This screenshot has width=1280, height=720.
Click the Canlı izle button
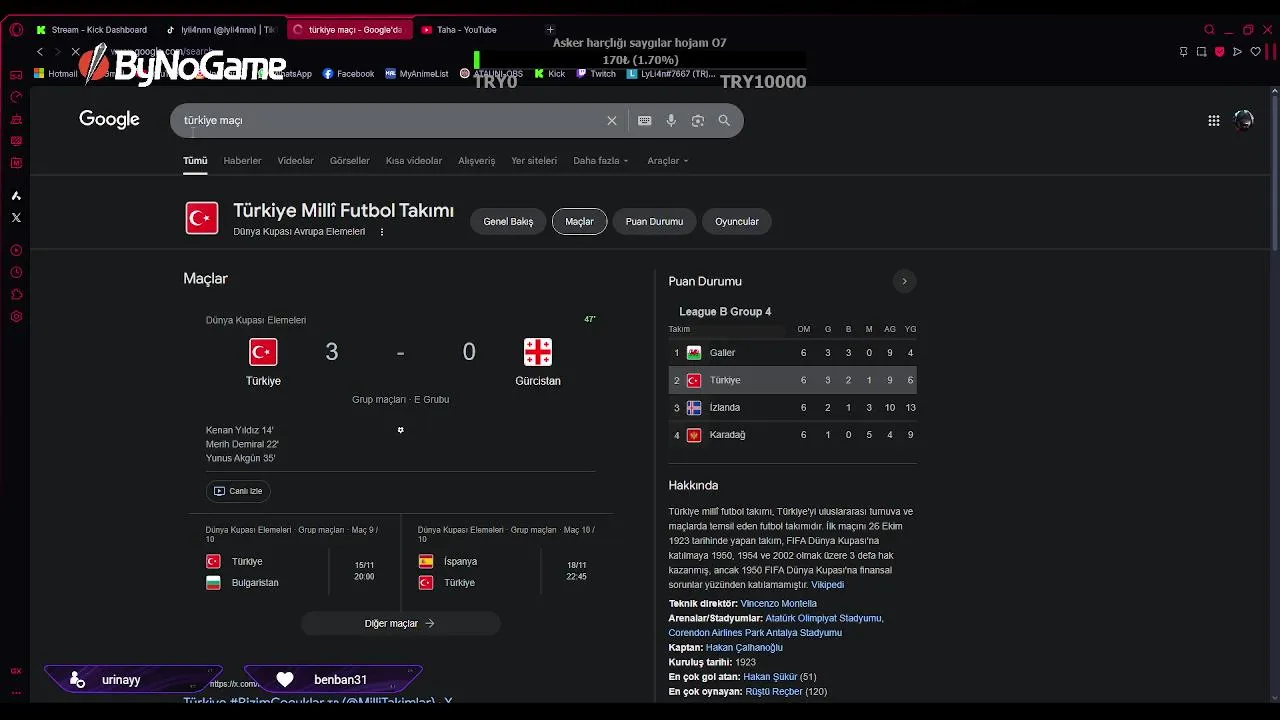tap(238, 491)
